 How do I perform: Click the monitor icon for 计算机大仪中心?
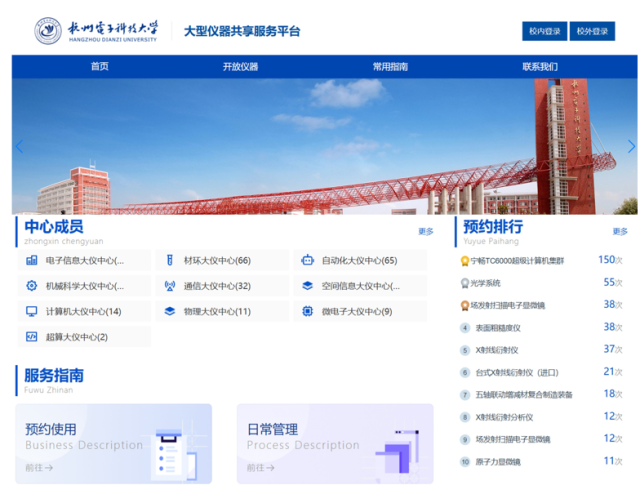coord(32,311)
